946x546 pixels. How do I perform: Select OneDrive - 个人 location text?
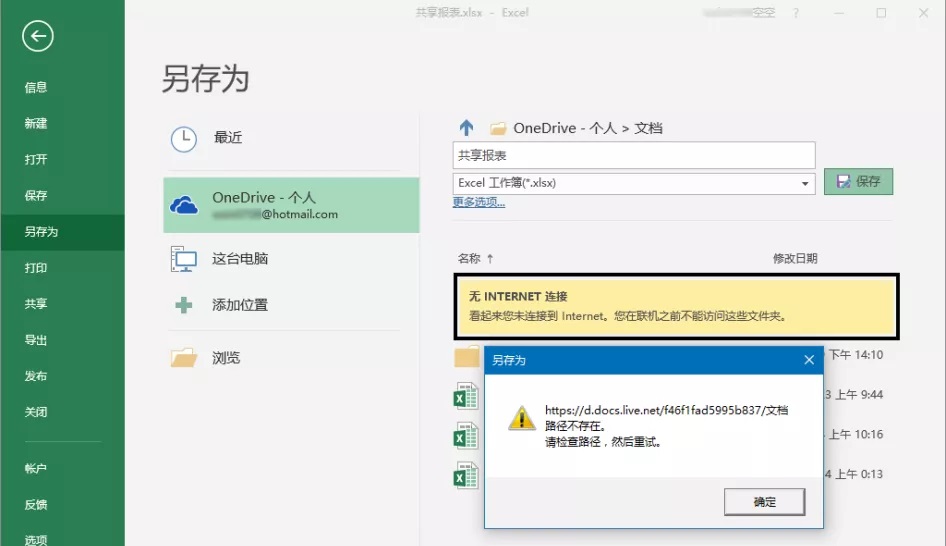[264, 197]
